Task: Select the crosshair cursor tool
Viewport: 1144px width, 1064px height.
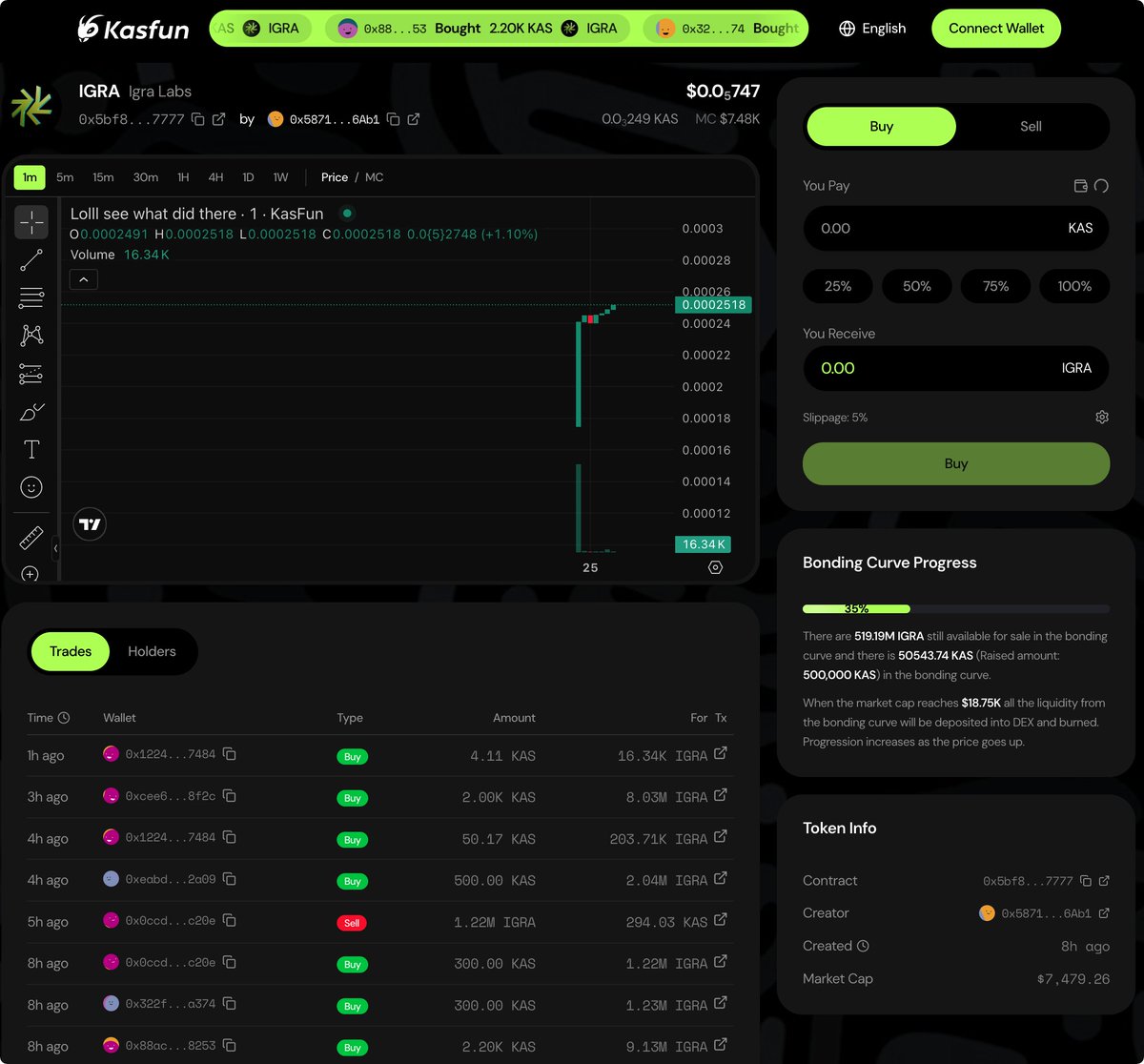Action: coord(31,222)
